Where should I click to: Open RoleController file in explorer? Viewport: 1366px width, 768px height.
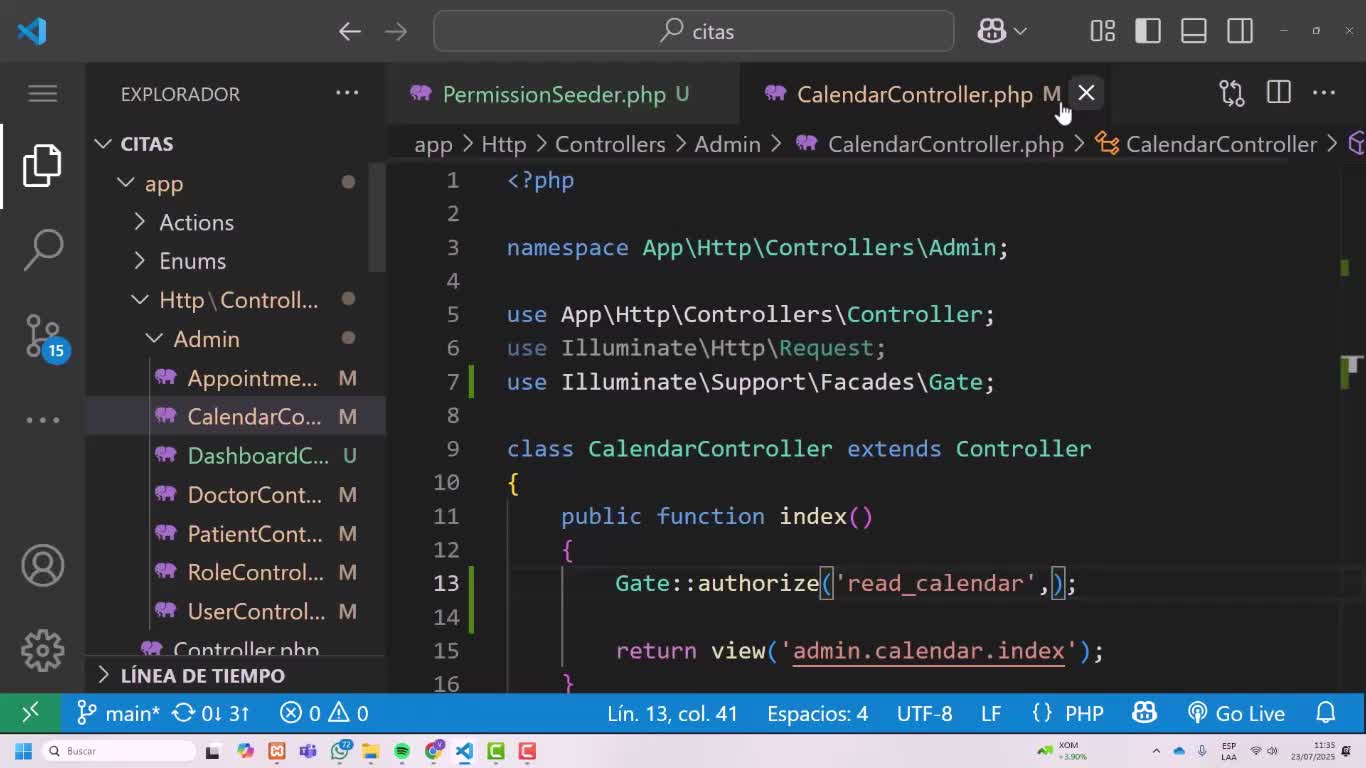(235, 573)
